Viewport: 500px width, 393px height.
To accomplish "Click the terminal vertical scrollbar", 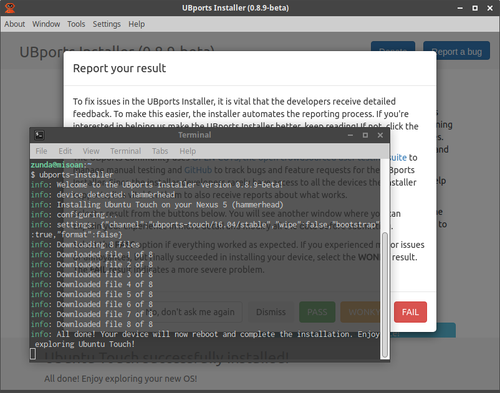I will click(385, 295).
